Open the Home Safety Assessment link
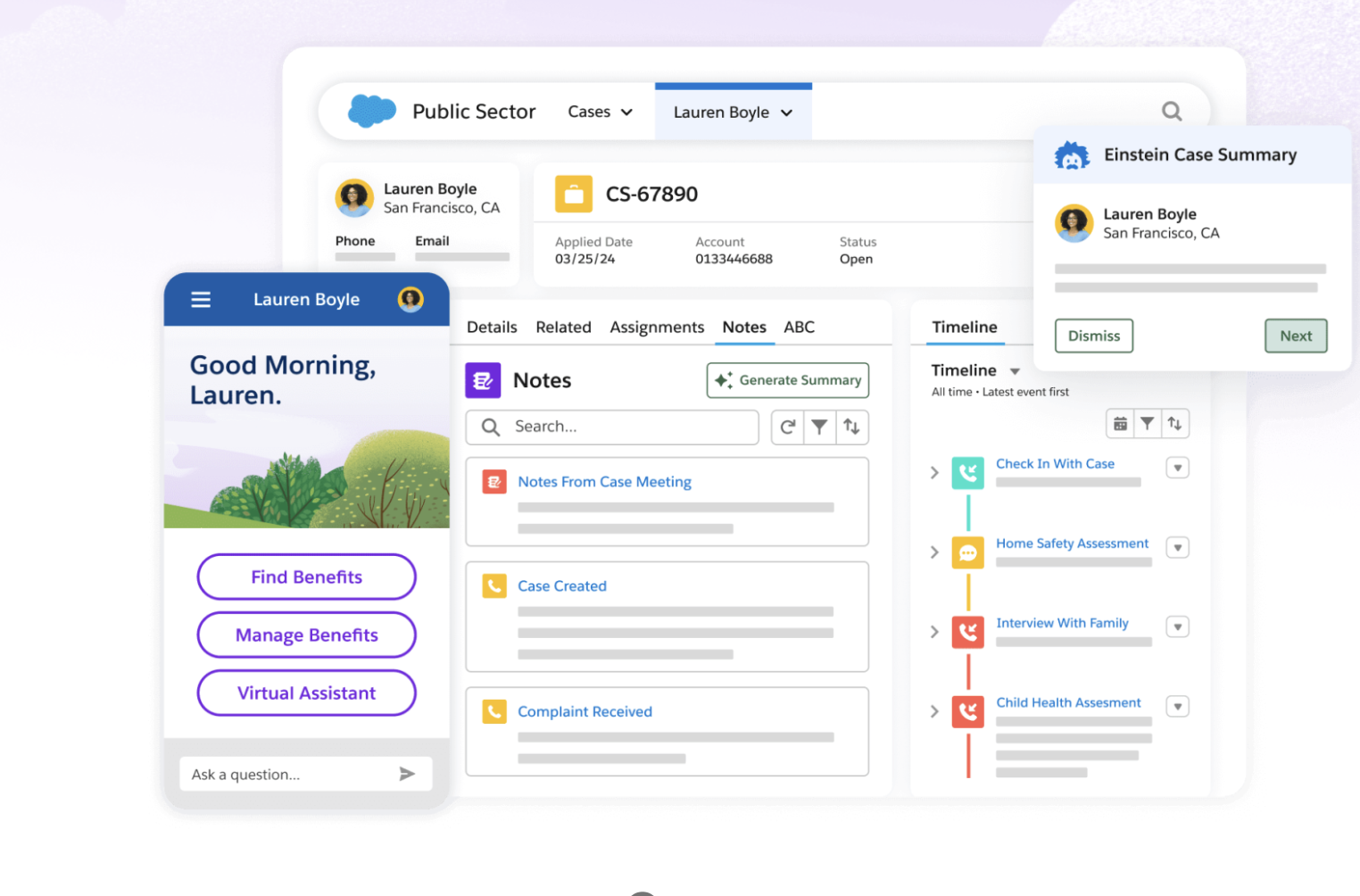Viewport: 1360px width, 896px height. point(1072,543)
